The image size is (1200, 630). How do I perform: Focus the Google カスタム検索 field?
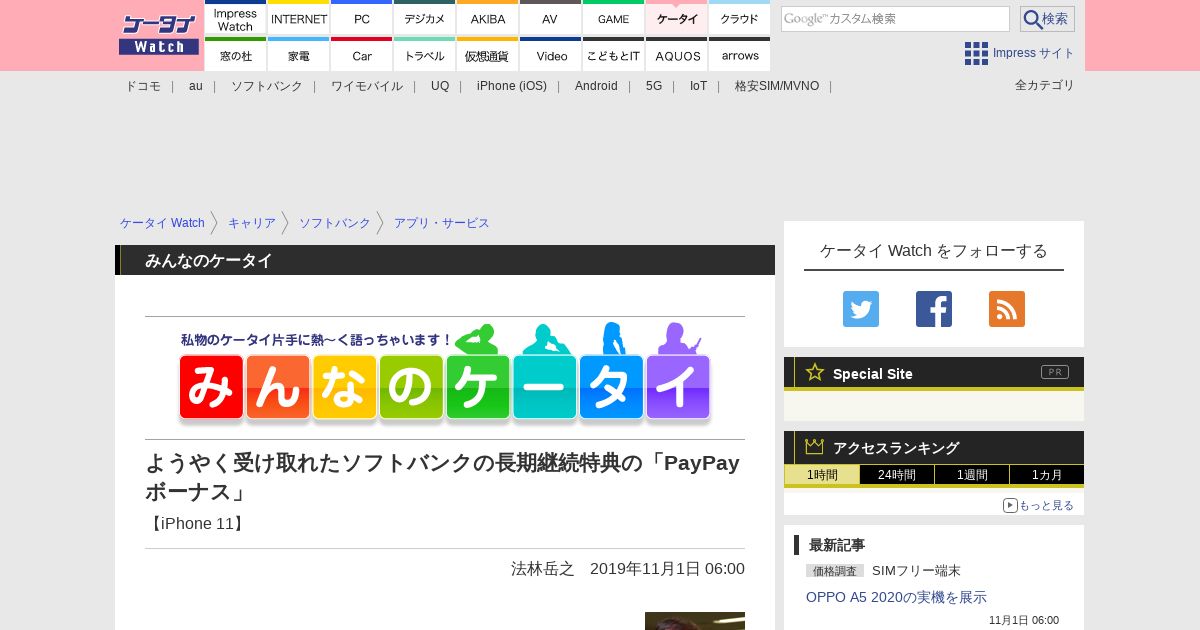pyautogui.click(x=895, y=19)
